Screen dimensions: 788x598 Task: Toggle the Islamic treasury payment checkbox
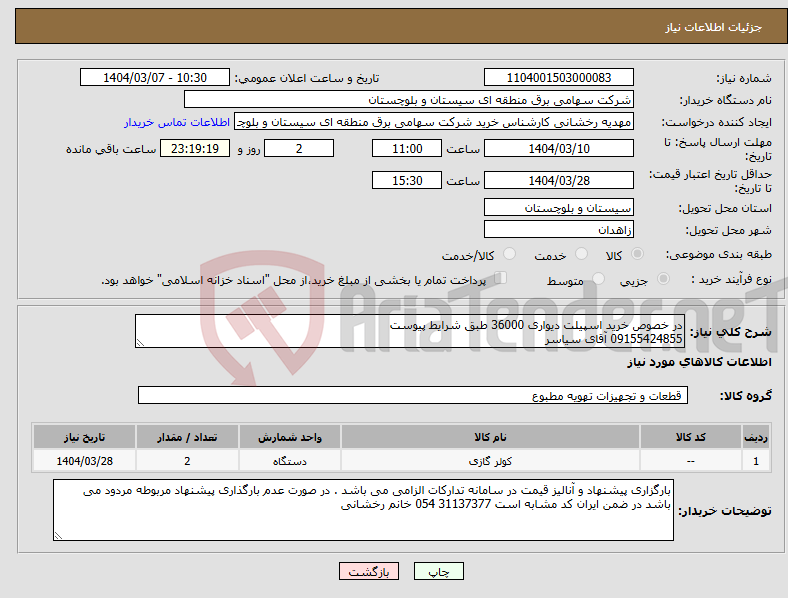click(501, 277)
